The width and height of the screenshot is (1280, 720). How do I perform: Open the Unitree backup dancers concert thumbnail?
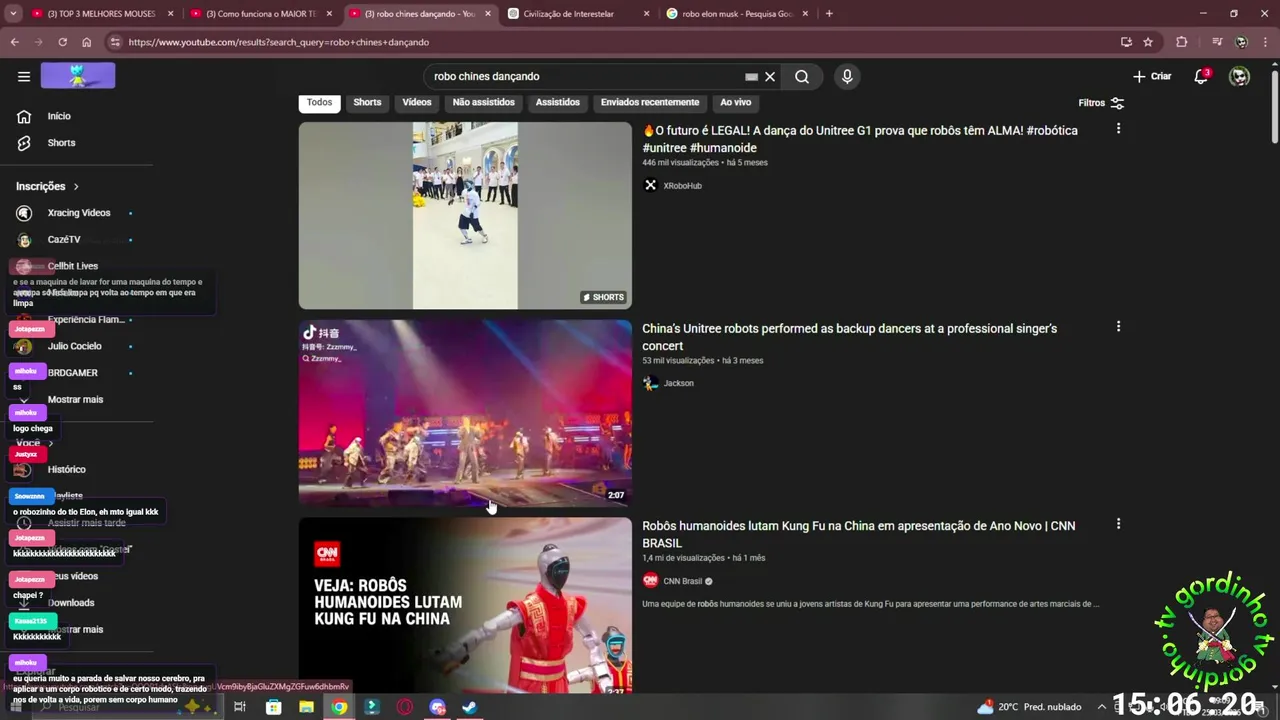click(x=465, y=413)
